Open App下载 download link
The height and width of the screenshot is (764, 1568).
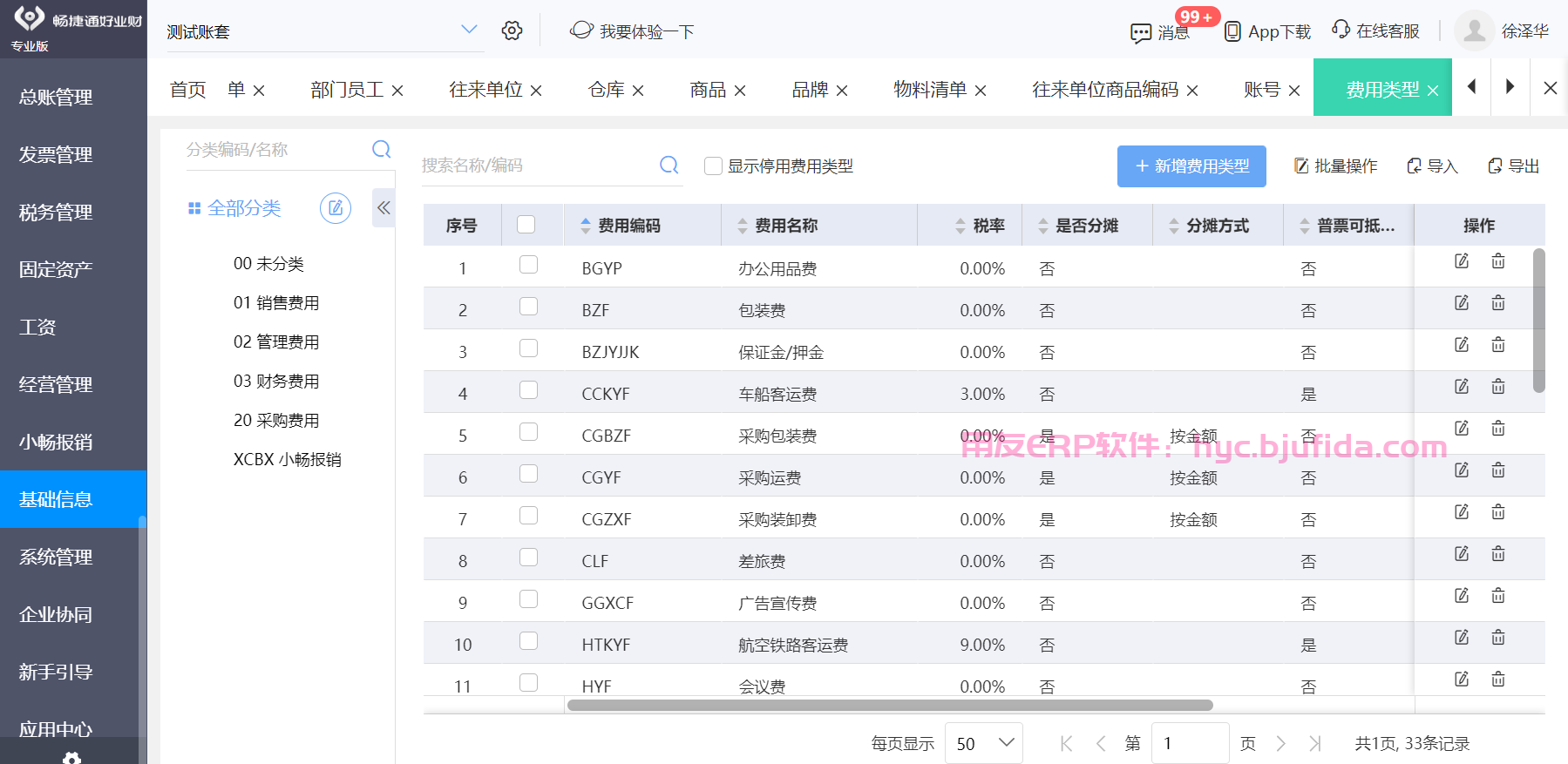coord(1267,32)
